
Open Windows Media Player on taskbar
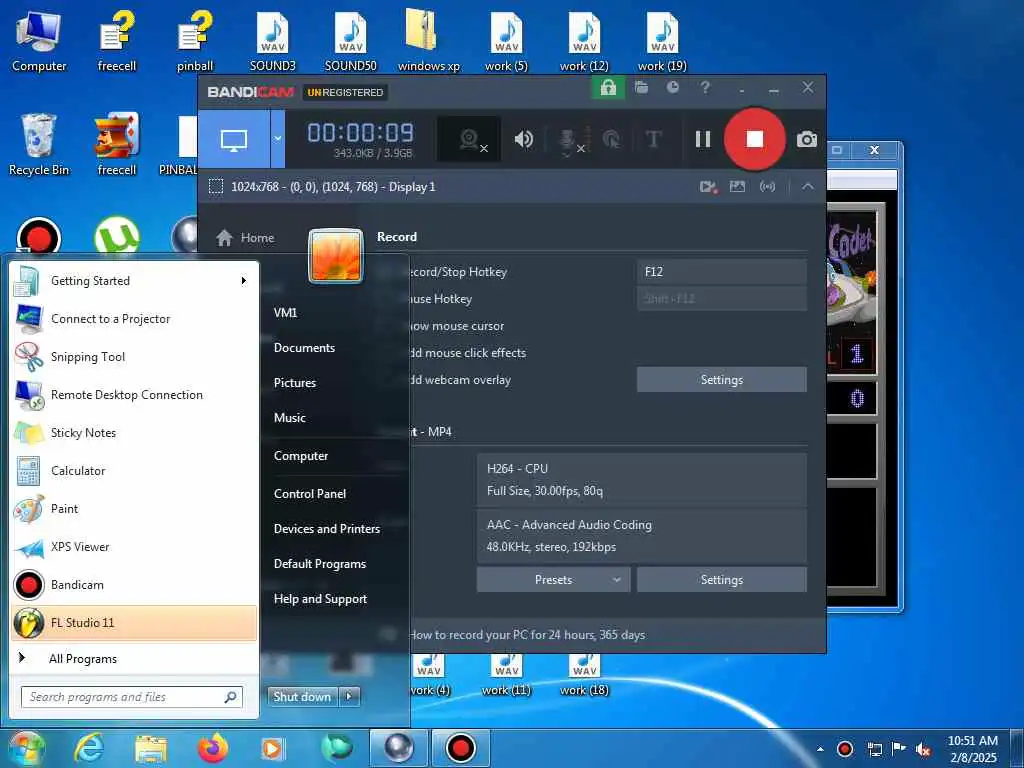click(x=273, y=748)
